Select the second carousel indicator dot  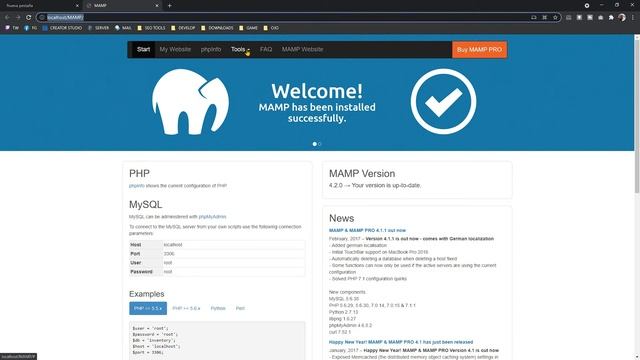[320, 144]
